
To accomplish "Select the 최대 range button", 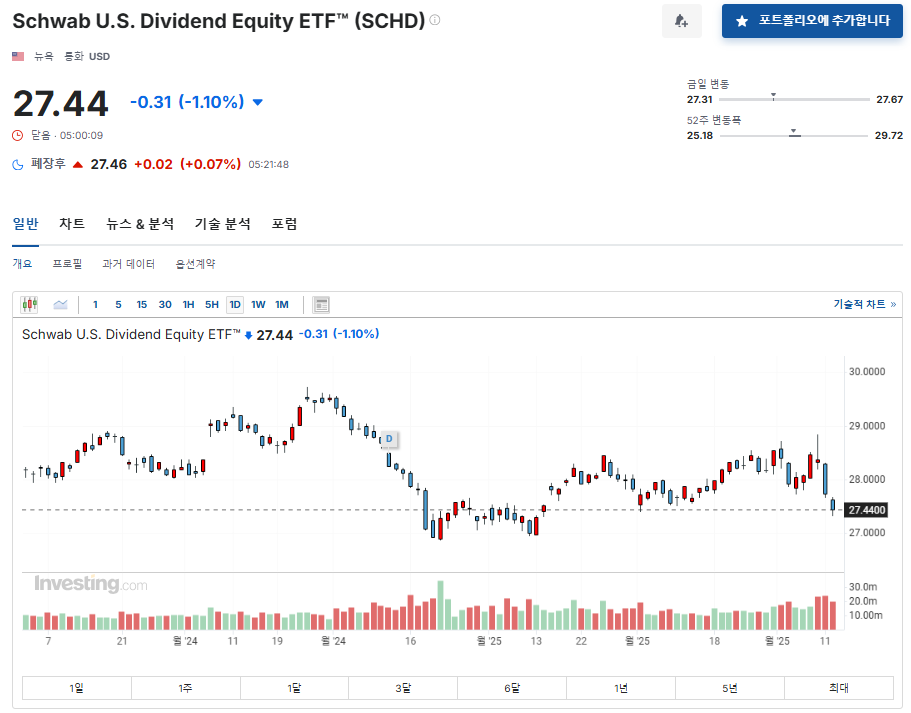I will (x=838, y=688).
